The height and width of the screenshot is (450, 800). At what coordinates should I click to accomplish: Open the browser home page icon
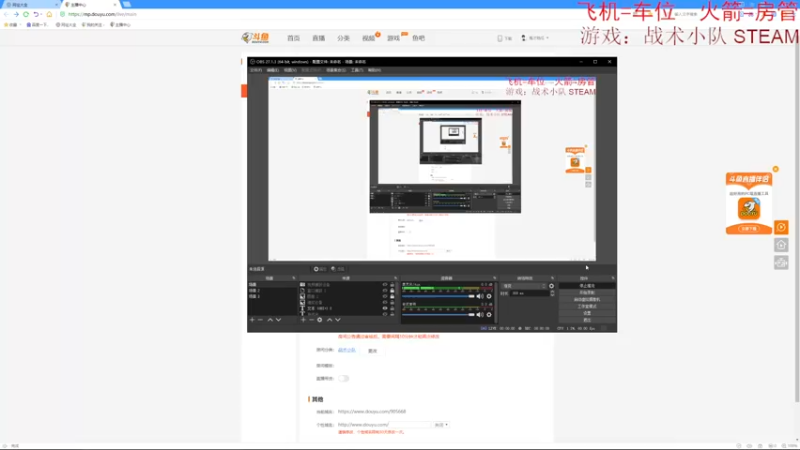49,14
